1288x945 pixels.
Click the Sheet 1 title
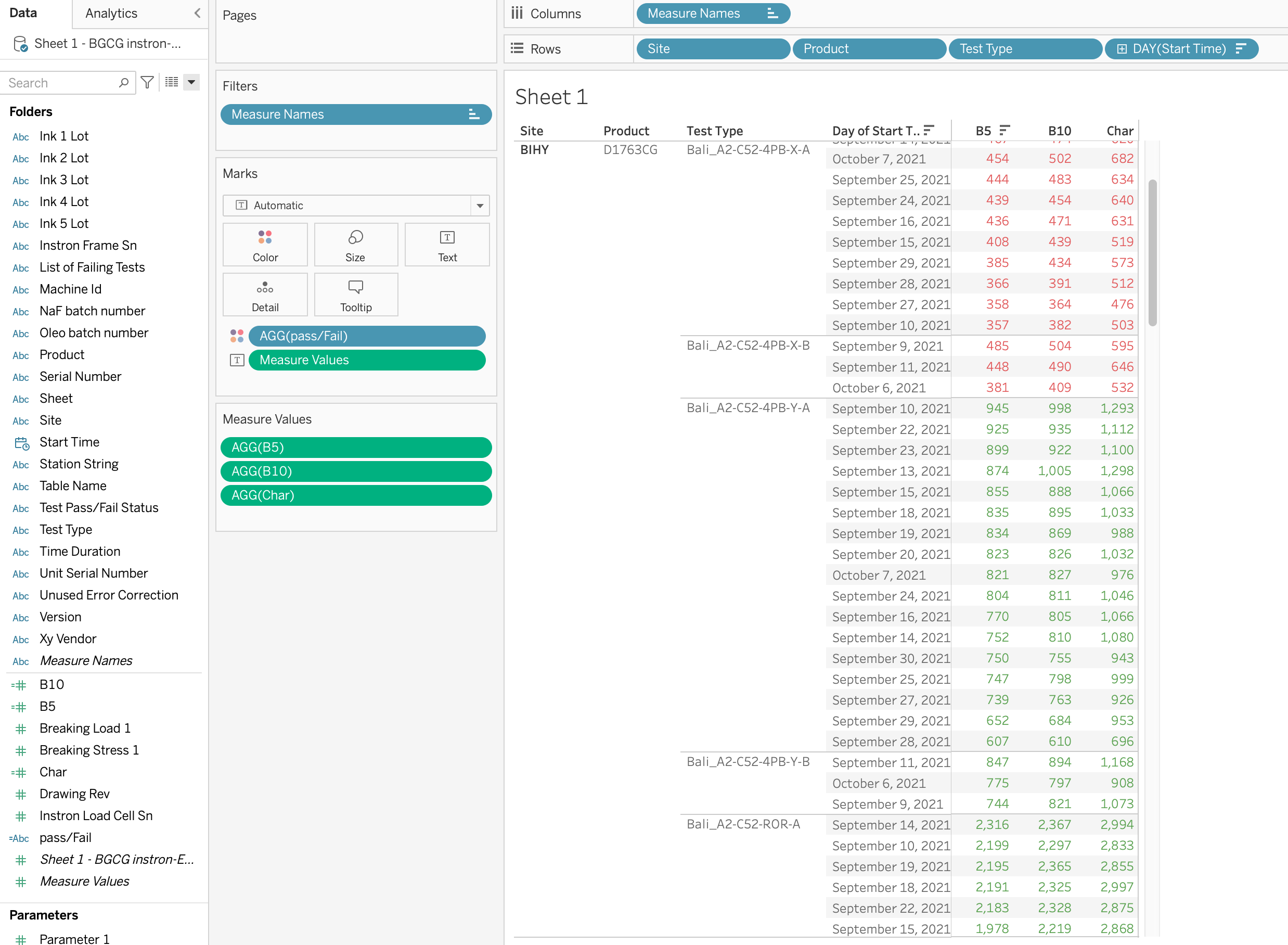[x=551, y=97]
